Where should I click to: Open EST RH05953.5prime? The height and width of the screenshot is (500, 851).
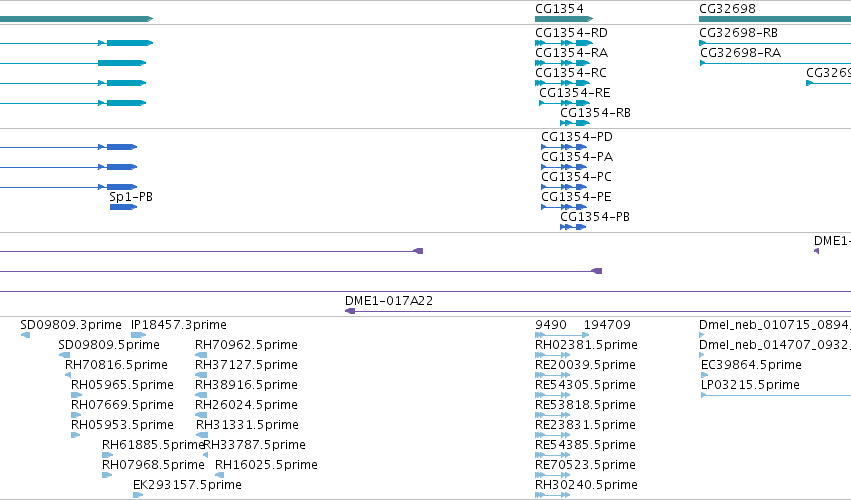pos(123,425)
